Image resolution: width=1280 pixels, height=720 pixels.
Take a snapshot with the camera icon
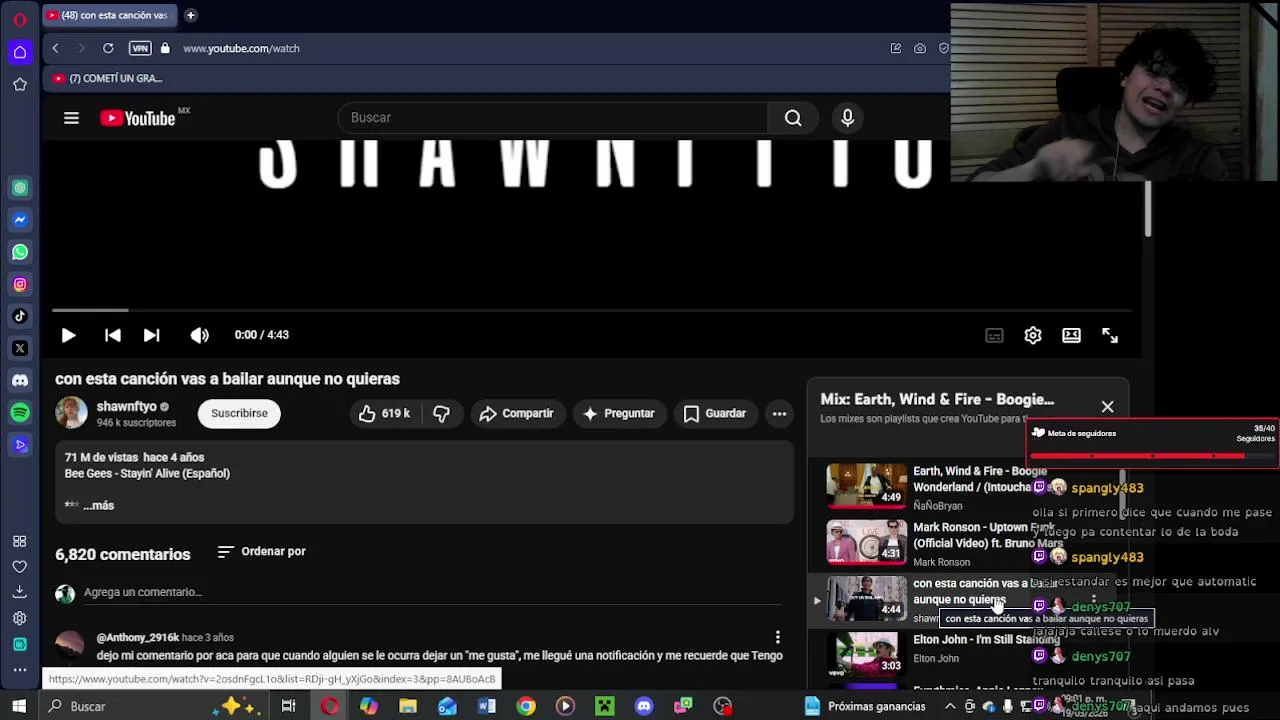point(919,48)
